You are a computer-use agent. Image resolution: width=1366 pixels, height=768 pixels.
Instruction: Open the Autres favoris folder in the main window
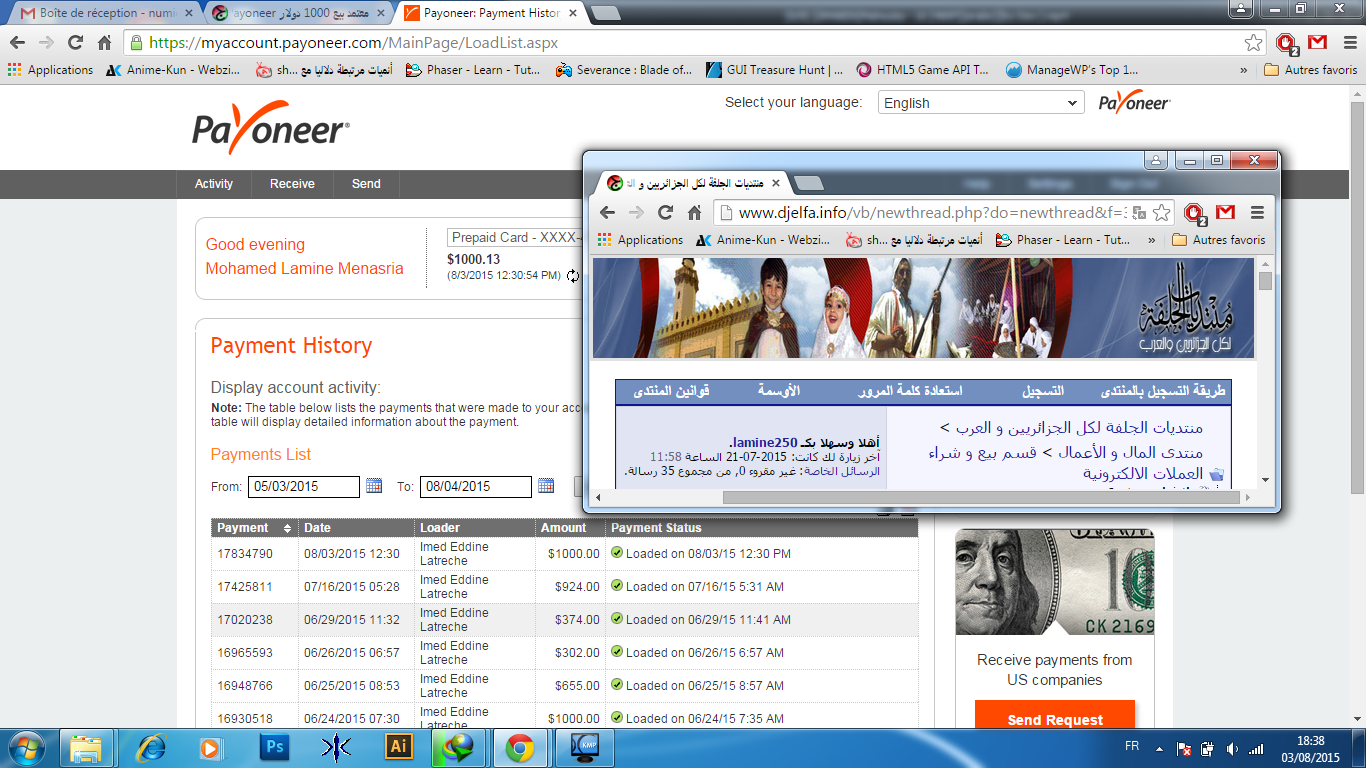1310,70
